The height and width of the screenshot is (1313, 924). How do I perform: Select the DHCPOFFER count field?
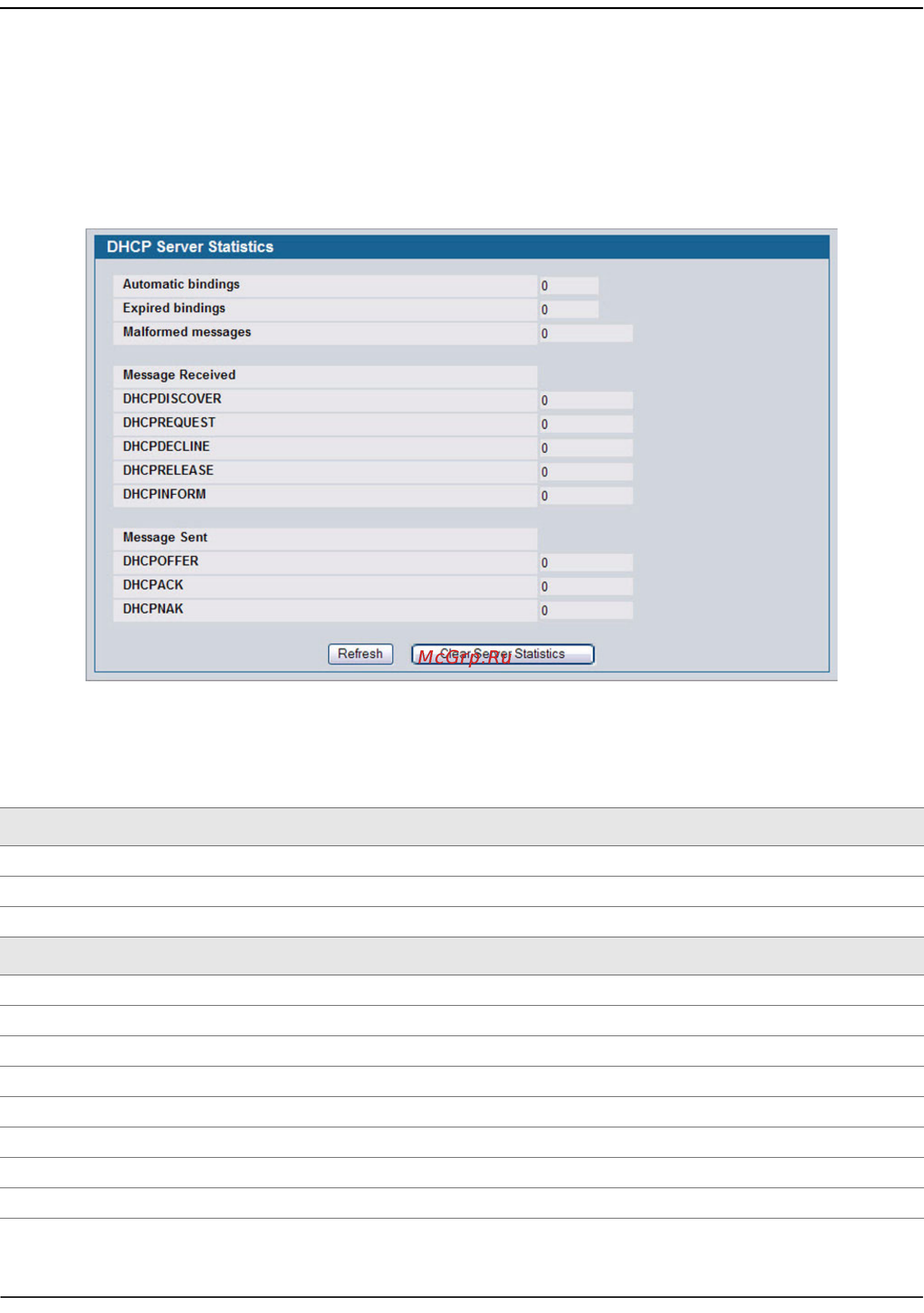point(586,563)
